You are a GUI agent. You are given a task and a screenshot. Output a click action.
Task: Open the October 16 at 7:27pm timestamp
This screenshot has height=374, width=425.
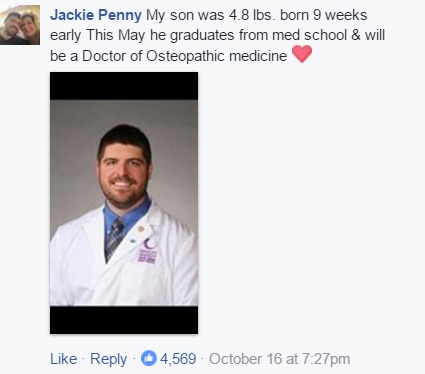coord(280,359)
